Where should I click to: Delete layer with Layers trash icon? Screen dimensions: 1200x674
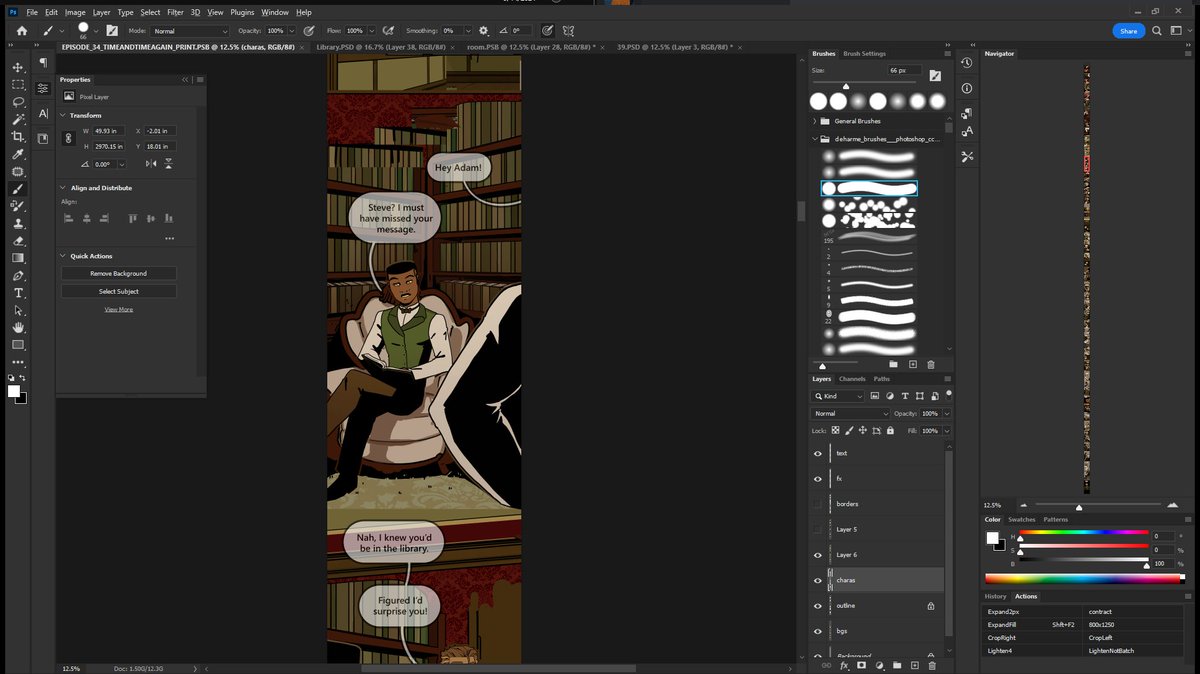932,665
